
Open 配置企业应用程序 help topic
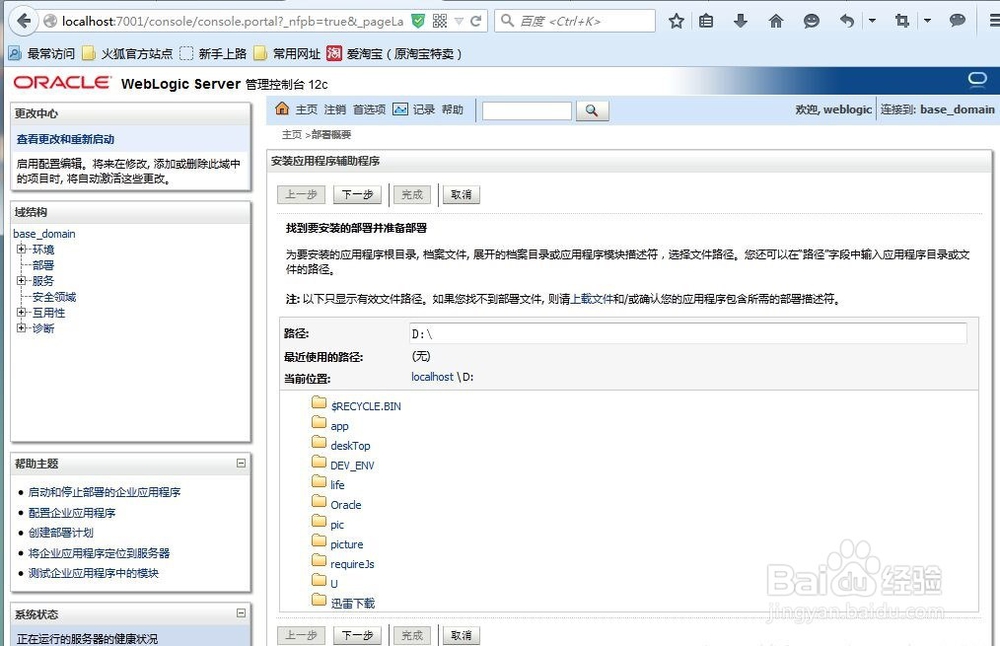[71, 513]
